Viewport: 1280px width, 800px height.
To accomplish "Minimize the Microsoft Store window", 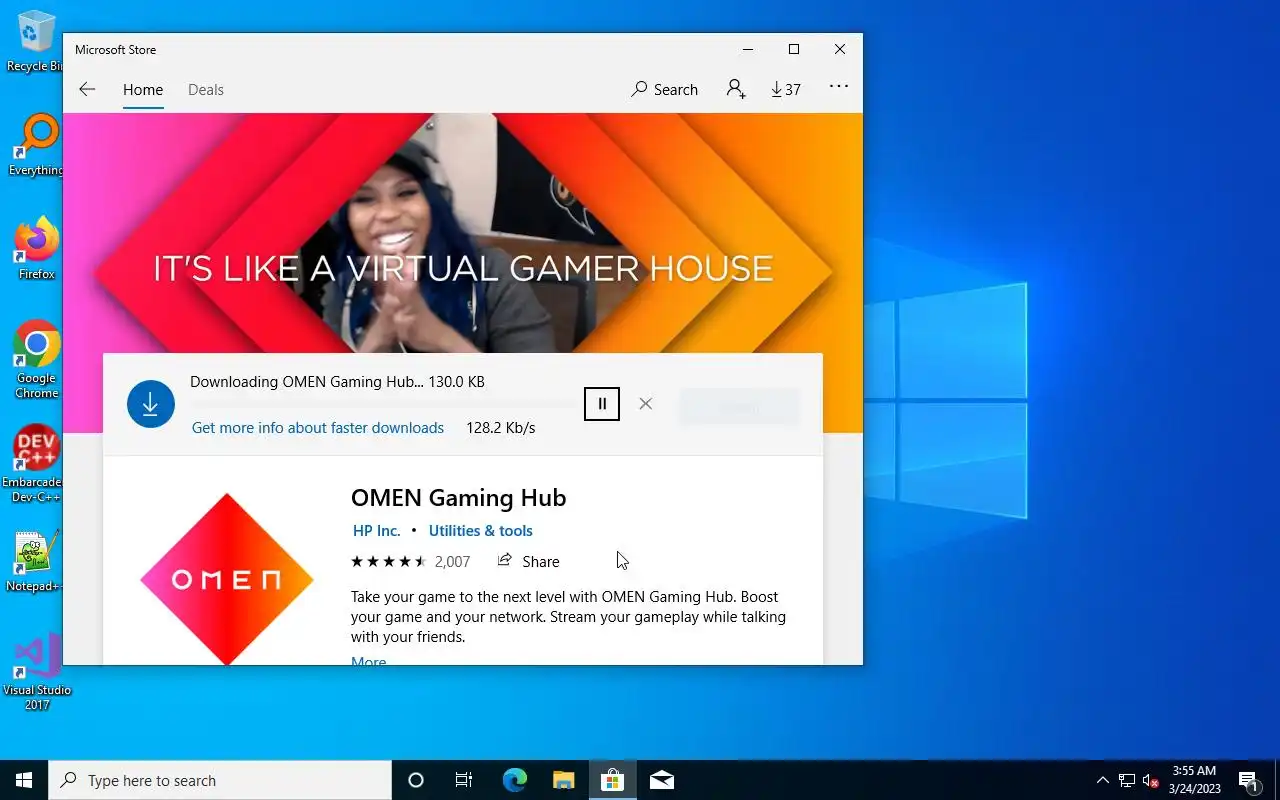I will (748, 49).
